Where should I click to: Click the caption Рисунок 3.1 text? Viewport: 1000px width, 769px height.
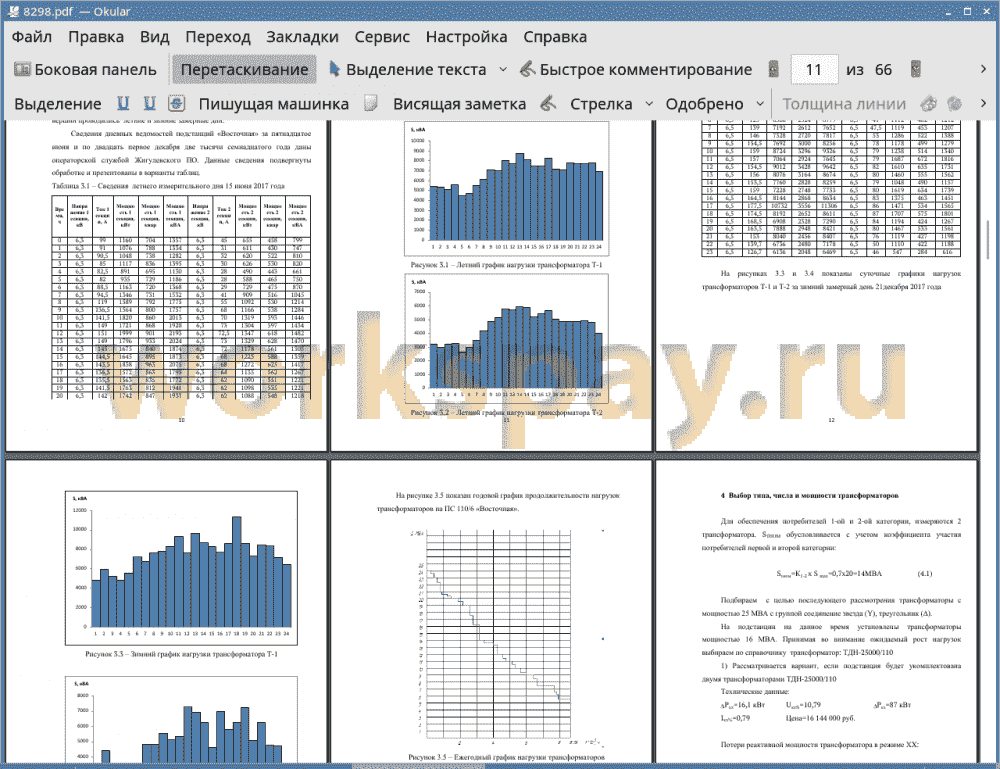click(x=506, y=265)
